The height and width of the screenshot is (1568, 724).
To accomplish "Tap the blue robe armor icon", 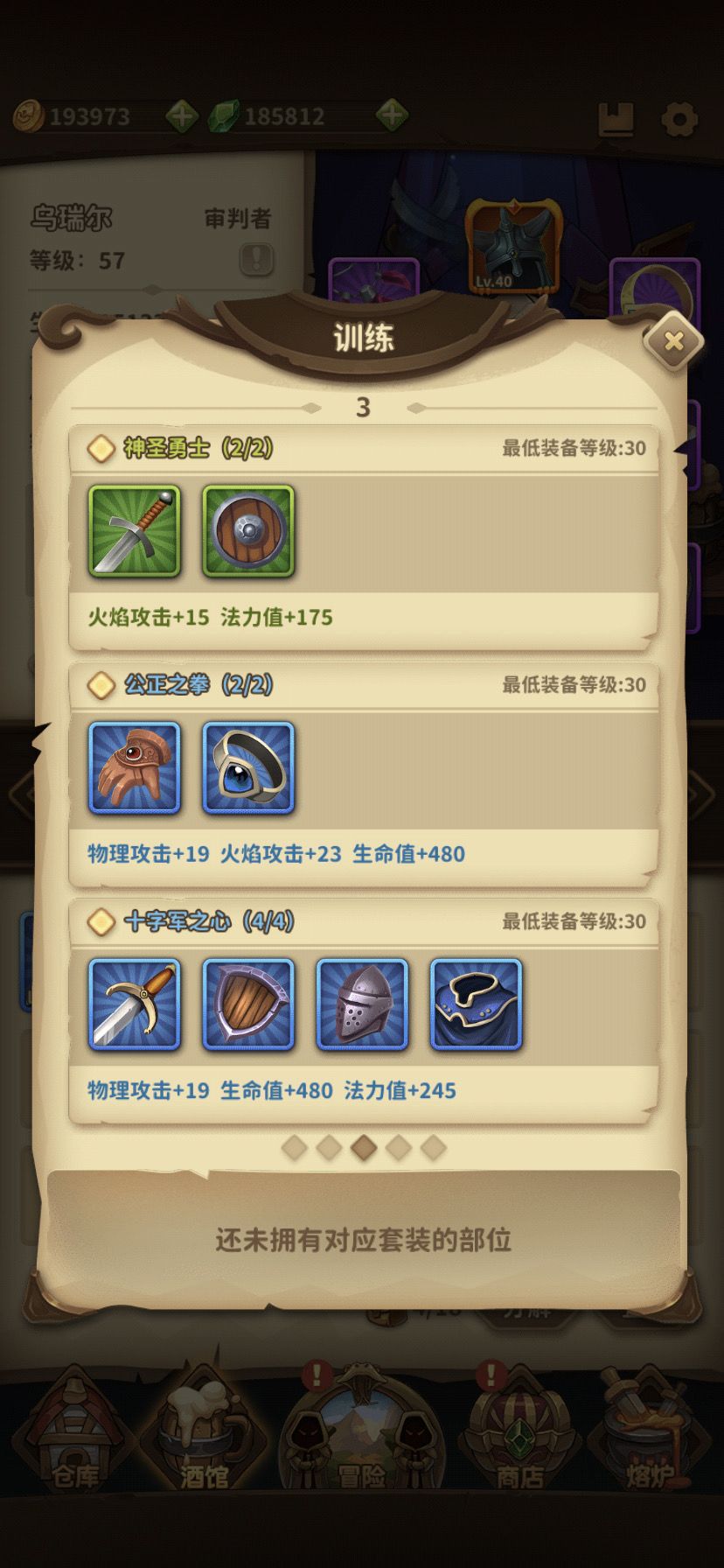I will tap(476, 1004).
